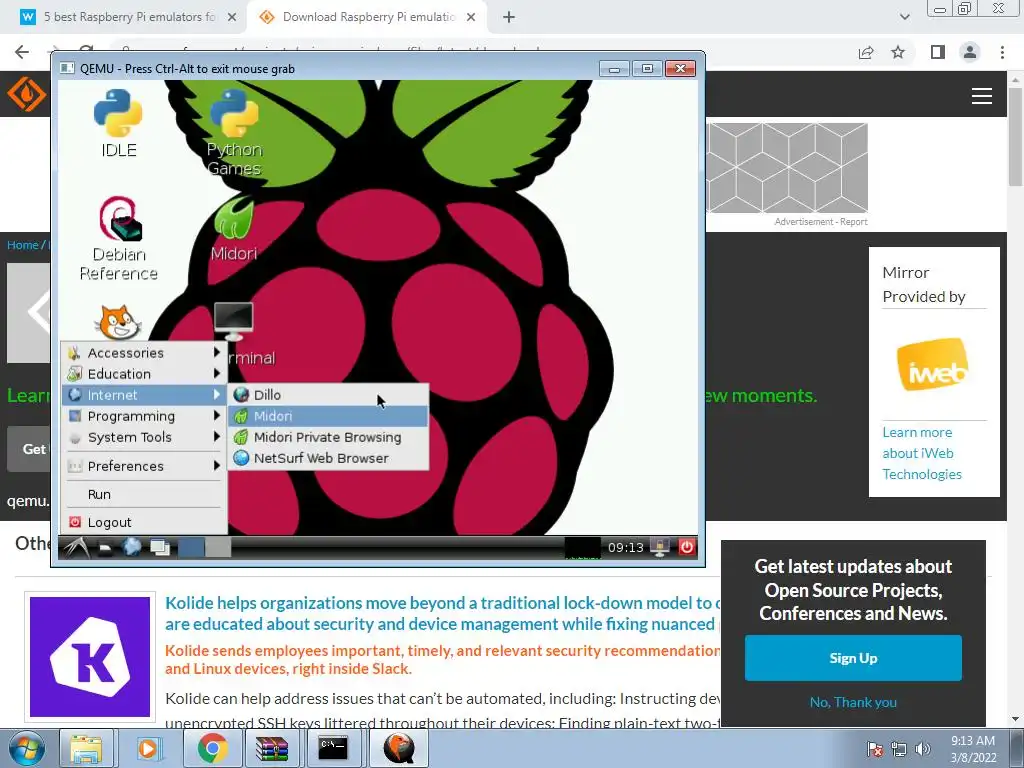Click the Kolide logo thumbnail
The image size is (1024, 768).
pos(90,656)
